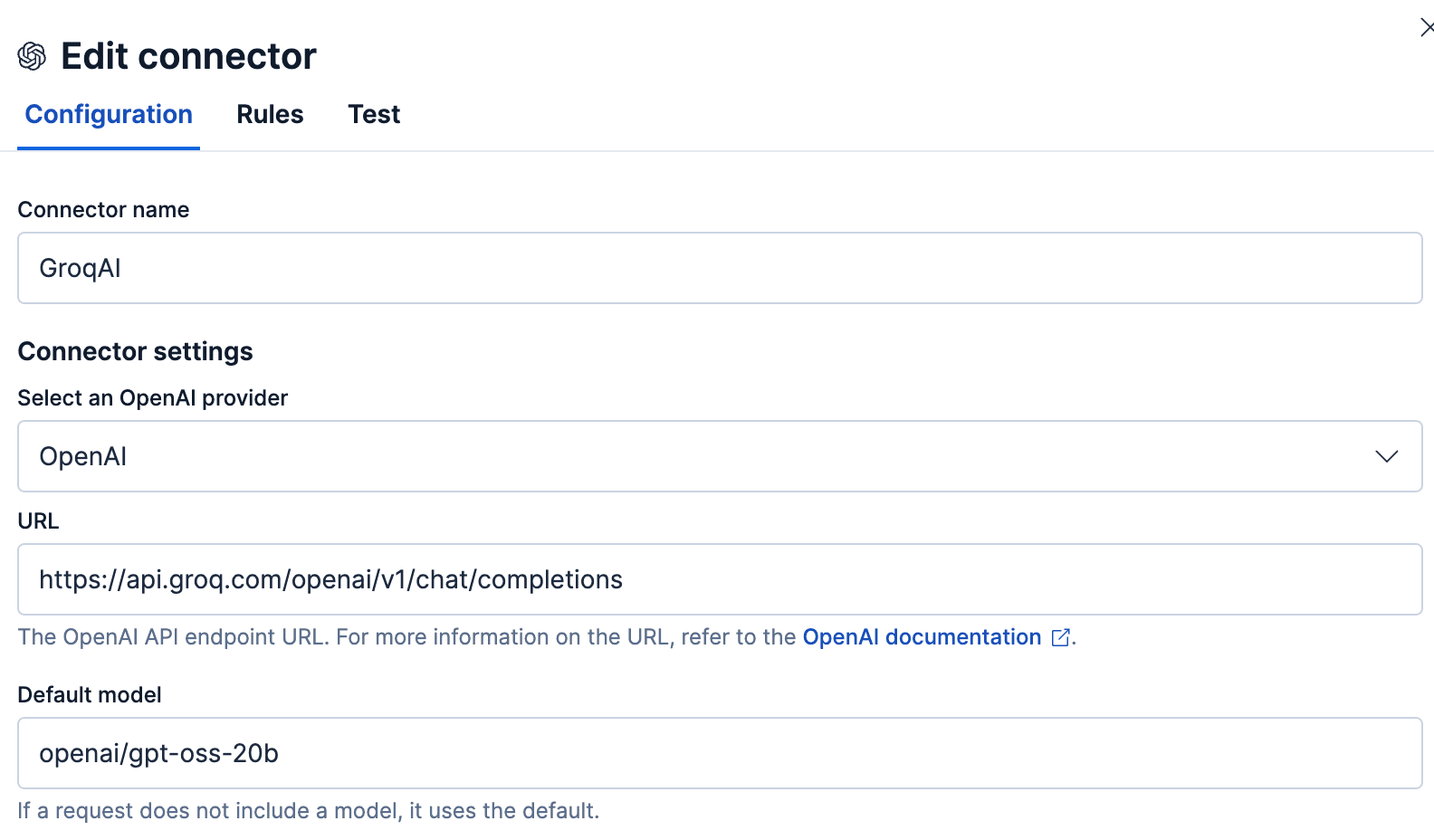Viewport: 1434px width, 840px height.
Task: Click the Default model field showing openai/gpt-oss-20b
Action: tap(720, 753)
